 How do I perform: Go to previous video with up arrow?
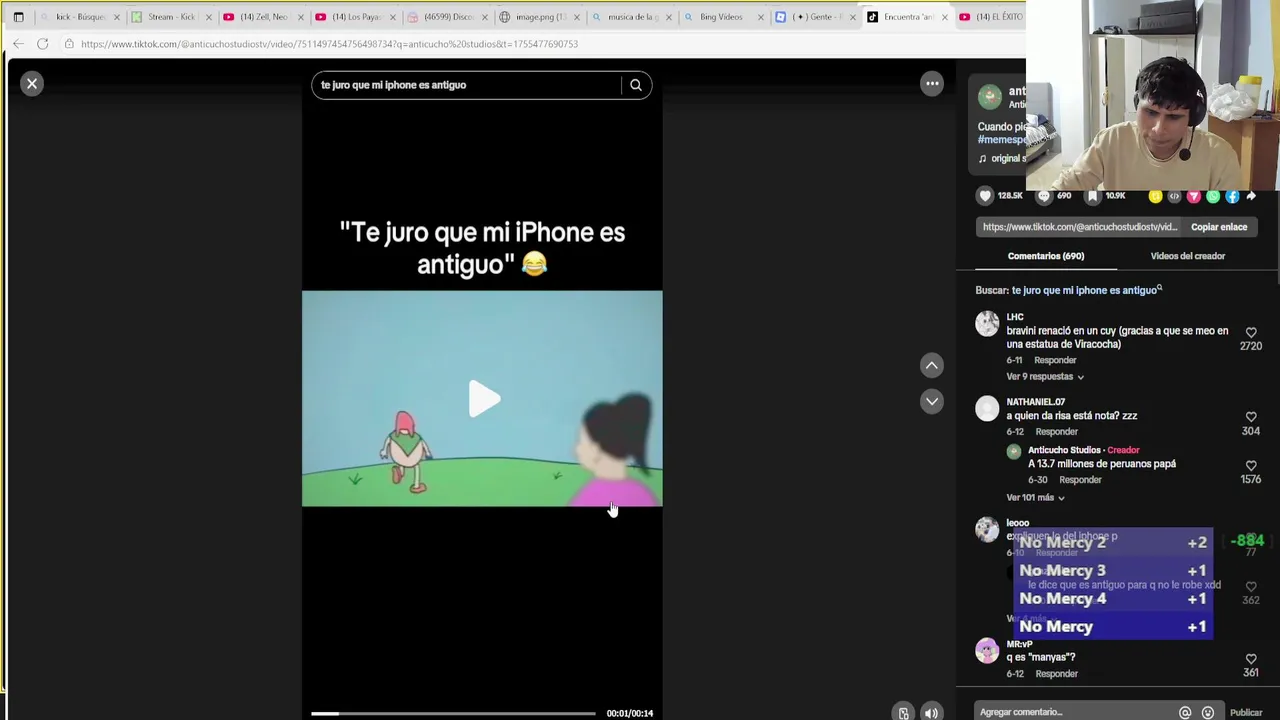click(x=932, y=366)
